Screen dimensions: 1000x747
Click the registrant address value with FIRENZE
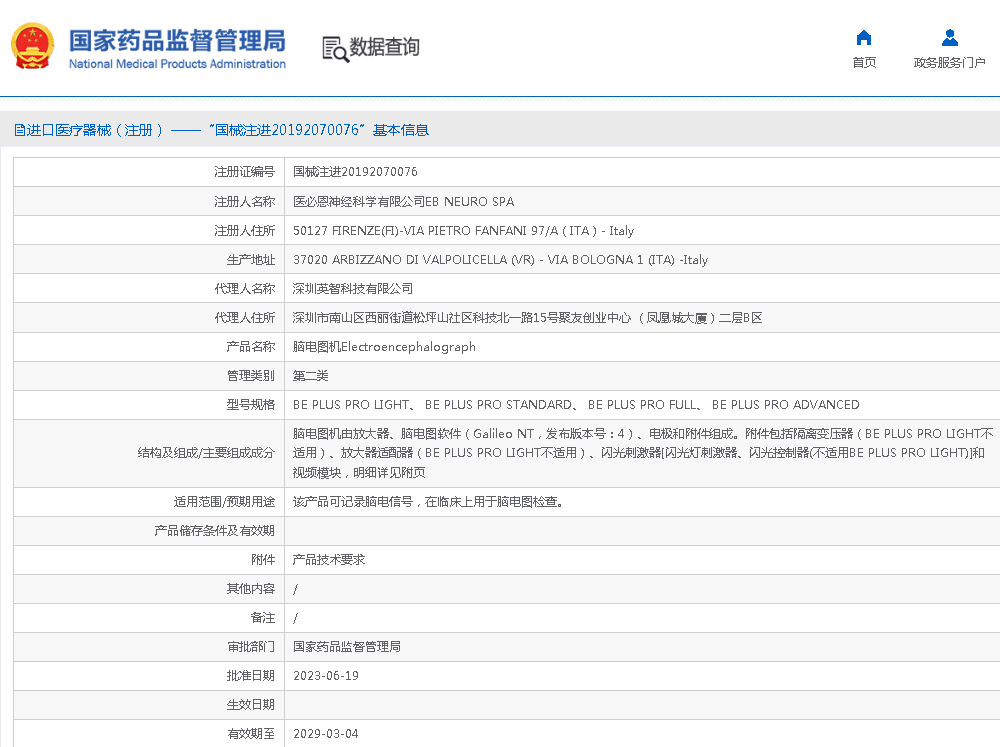[463, 230]
